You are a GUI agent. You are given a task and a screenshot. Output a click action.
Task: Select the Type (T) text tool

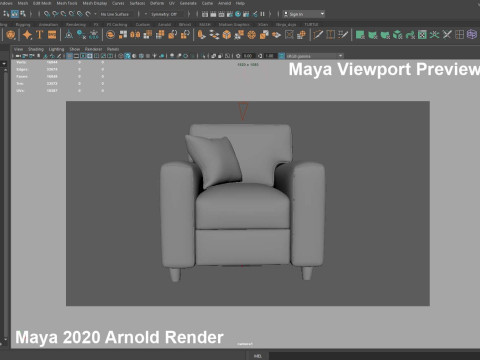pyautogui.click(x=39, y=35)
